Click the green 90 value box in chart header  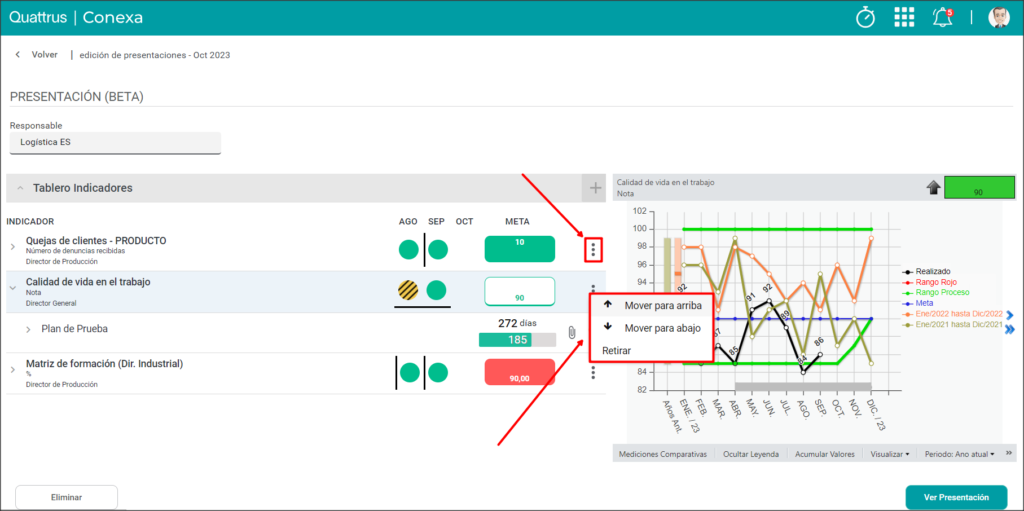[x=979, y=188]
